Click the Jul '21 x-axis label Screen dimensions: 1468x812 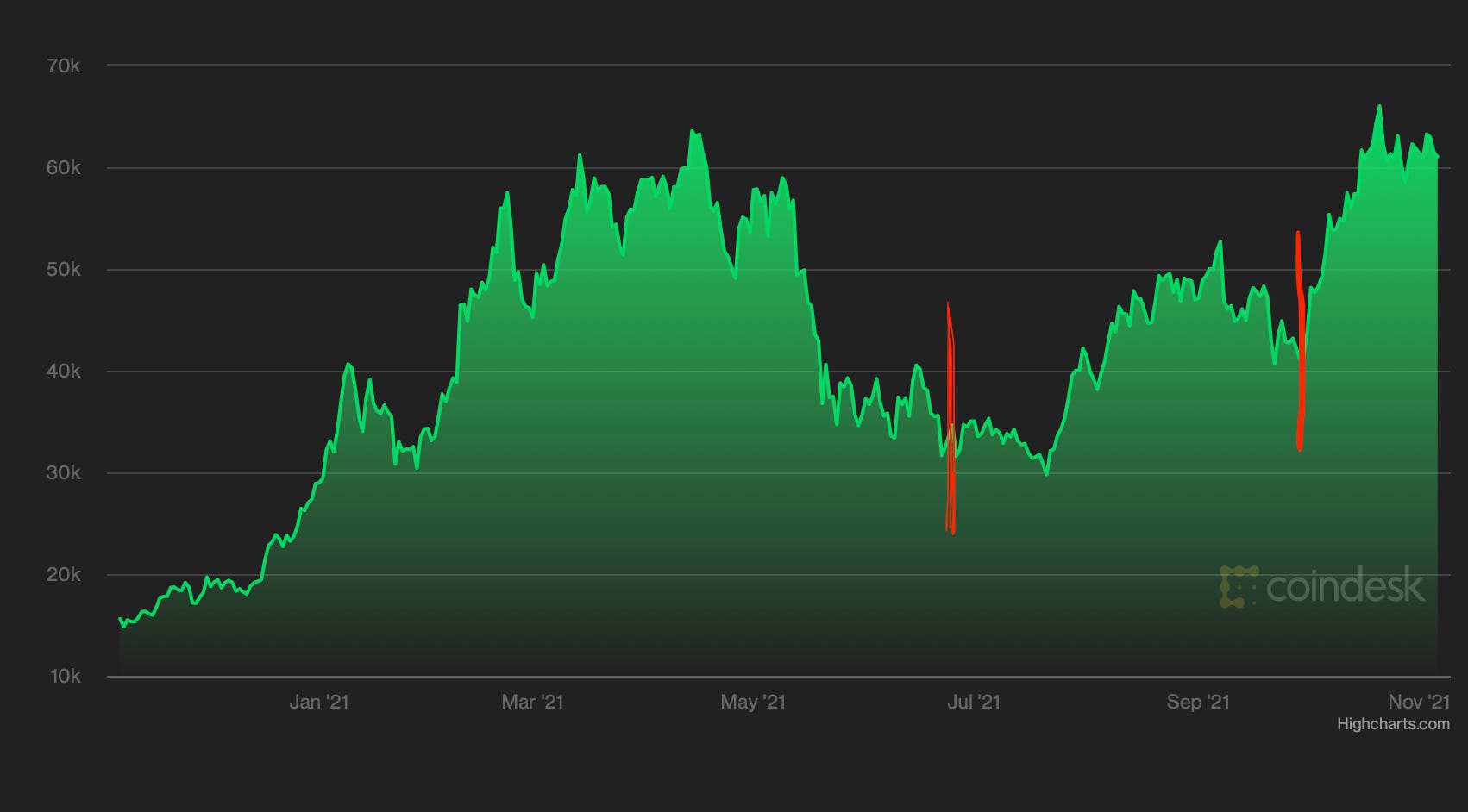(974, 702)
